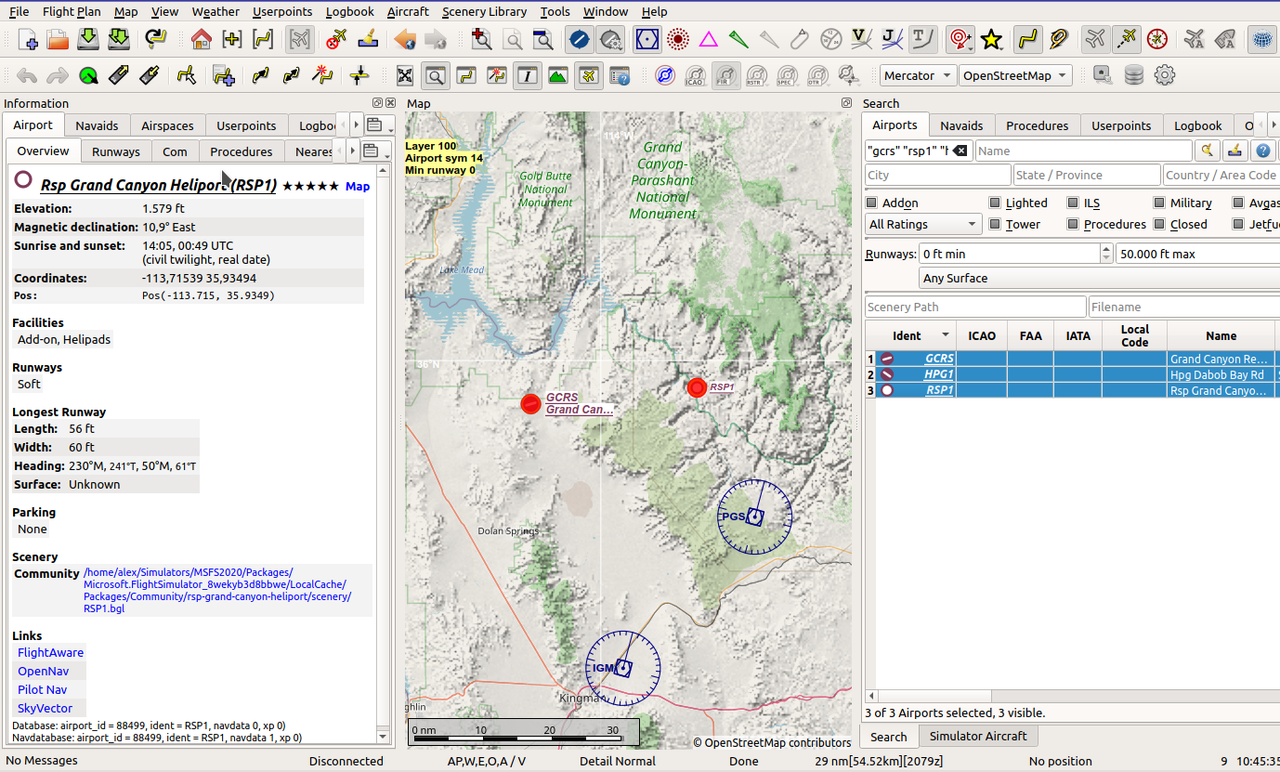Toggle flight plan display on map

(x=1027, y=40)
